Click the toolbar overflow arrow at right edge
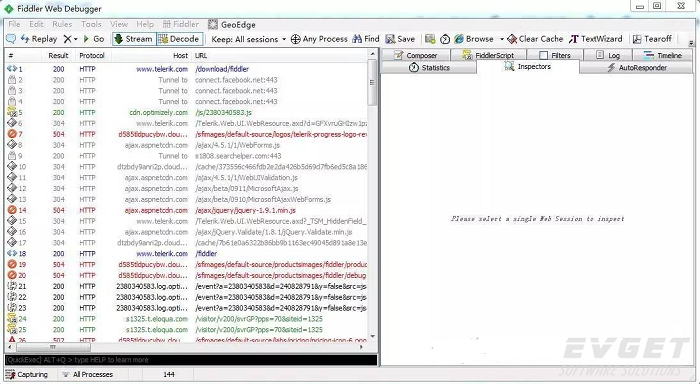 tap(691, 43)
